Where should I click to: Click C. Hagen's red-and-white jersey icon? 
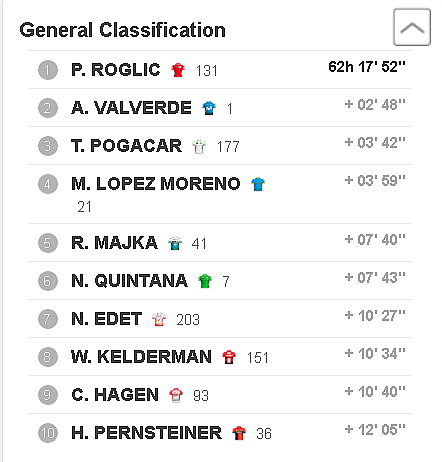tap(176, 395)
